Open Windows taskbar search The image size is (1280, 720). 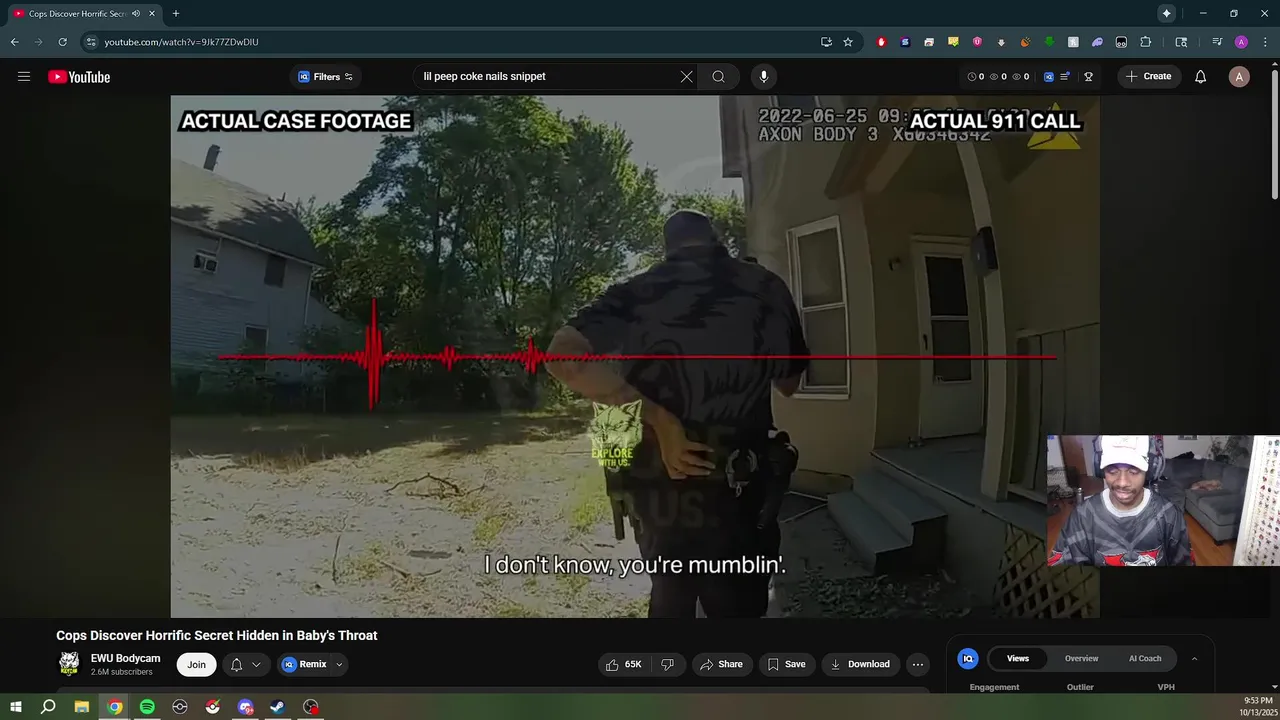48,707
